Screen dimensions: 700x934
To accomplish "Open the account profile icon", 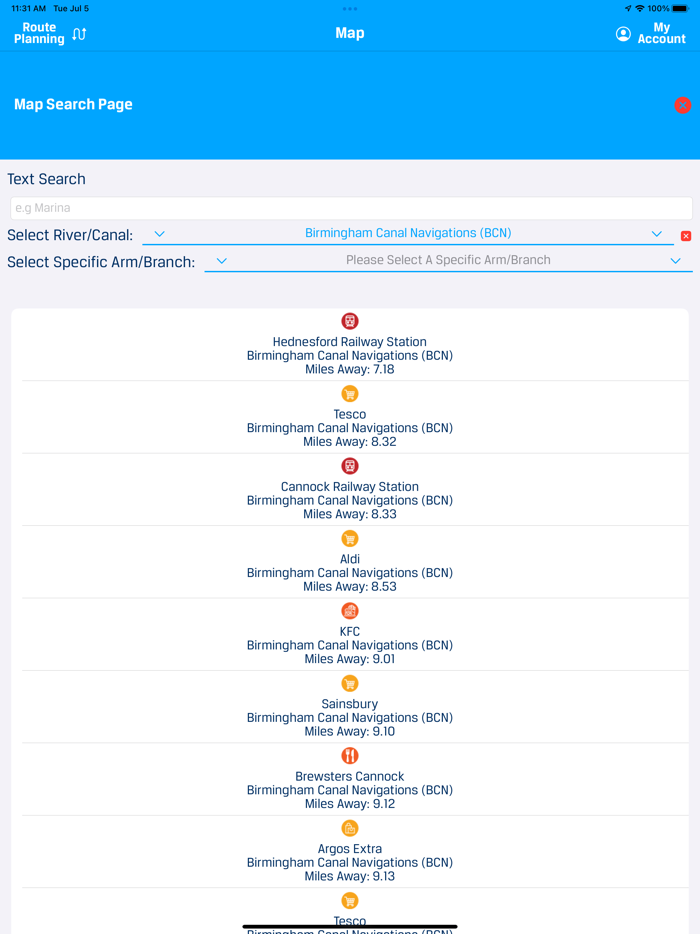I will 623,34.
